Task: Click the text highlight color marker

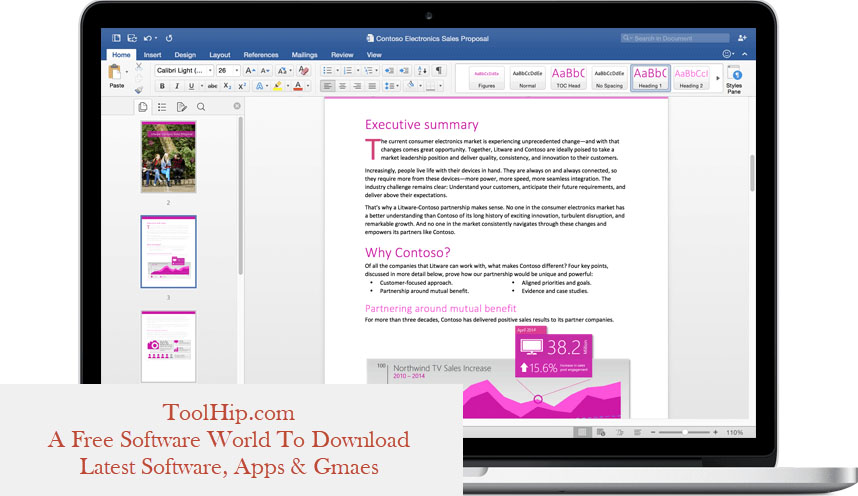Action: pyautogui.click(x=278, y=86)
